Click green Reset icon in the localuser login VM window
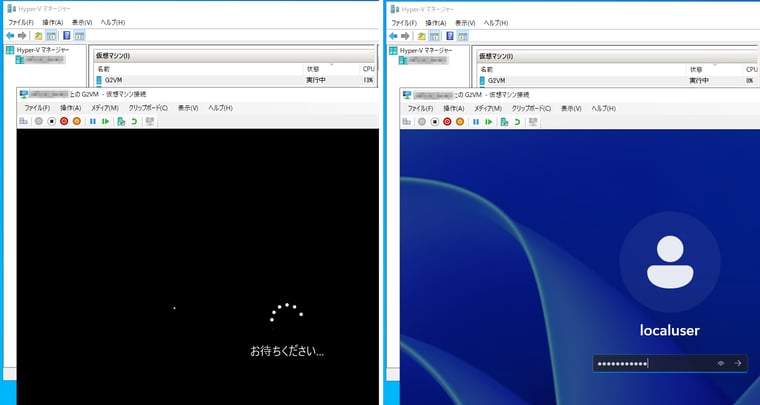760x405 pixels. tap(489, 122)
